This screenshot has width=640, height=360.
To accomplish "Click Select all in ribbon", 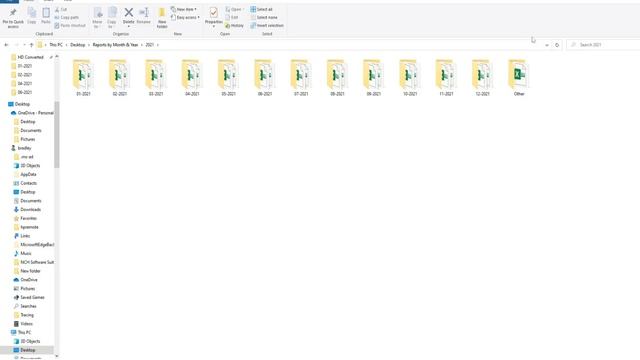I will 261,9.
